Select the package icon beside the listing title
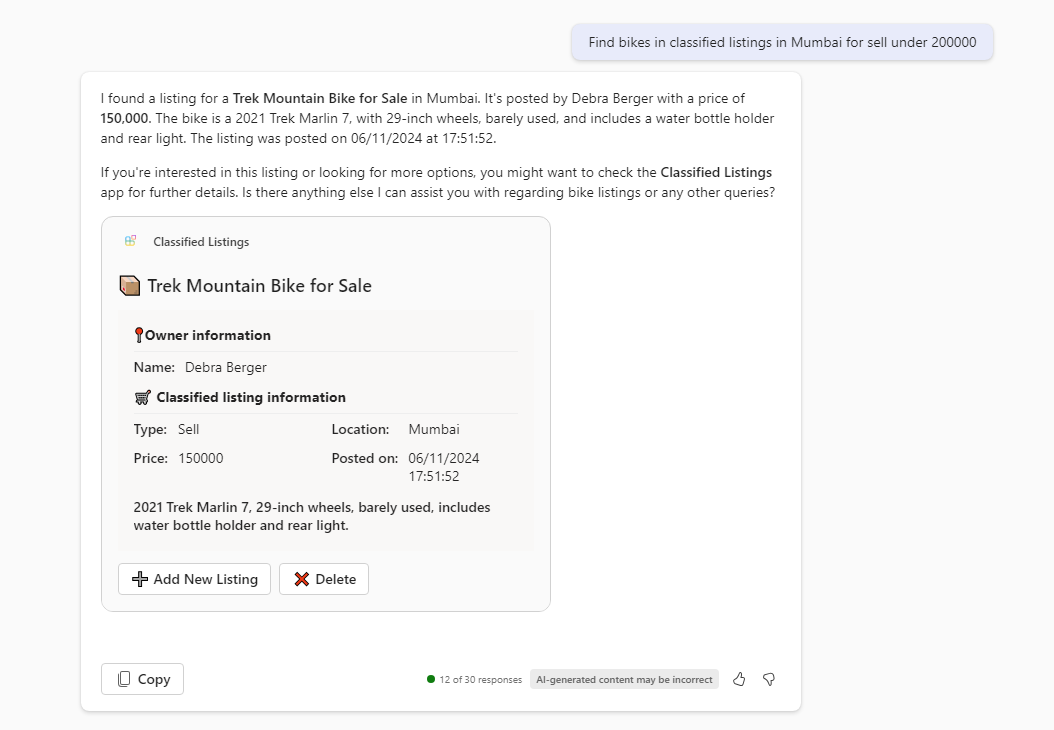The width and height of the screenshot is (1054, 730). (x=130, y=285)
